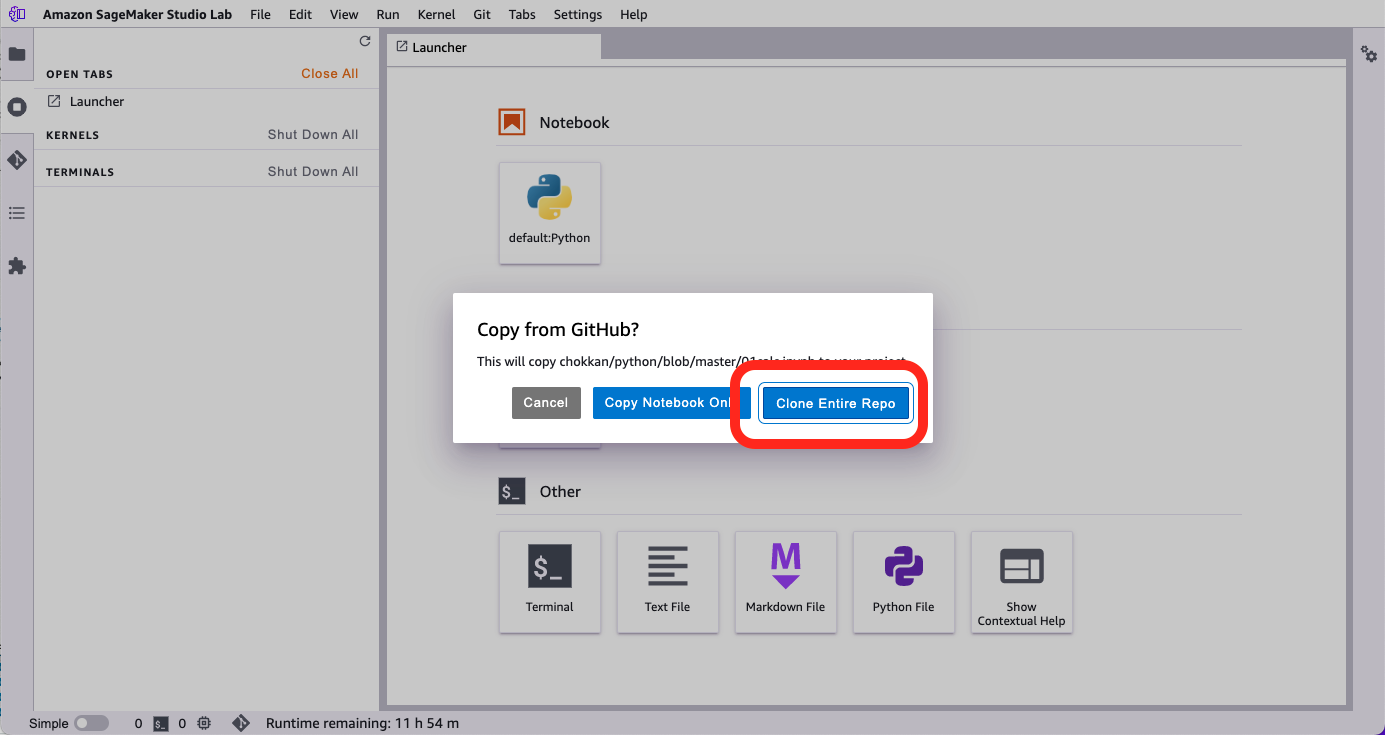Image resolution: width=1385 pixels, height=735 pixels.
Task: Click Runtime remaining status text
Action: coord(363,723)
